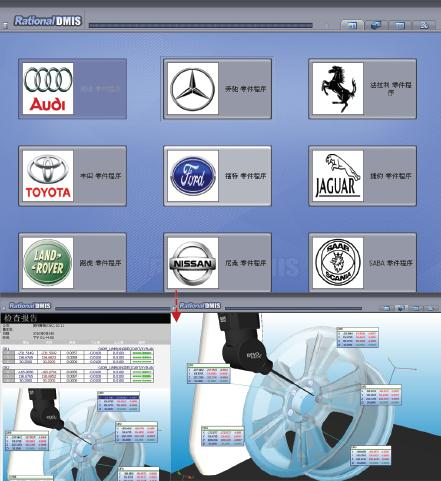Click the RationalDMIS logo at top
Image resolution: width=441 pixels, height=481 pixels.
coord(48,21)
